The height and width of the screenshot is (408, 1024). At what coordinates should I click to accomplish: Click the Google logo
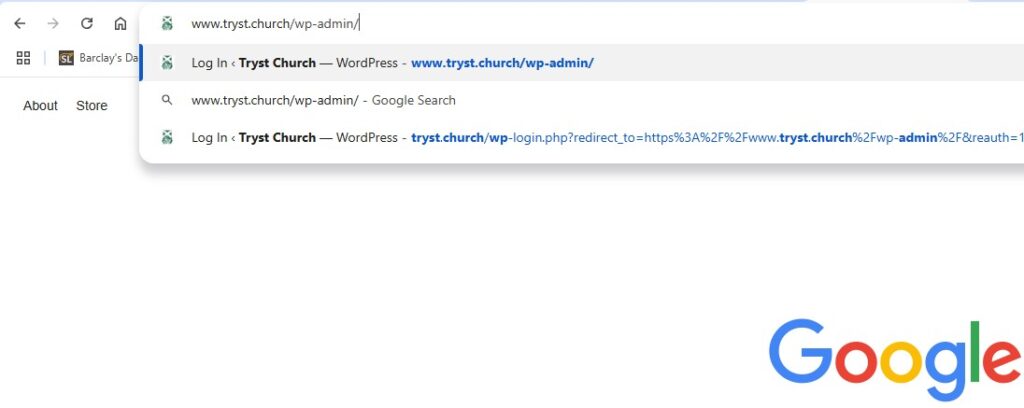(895, 360)
